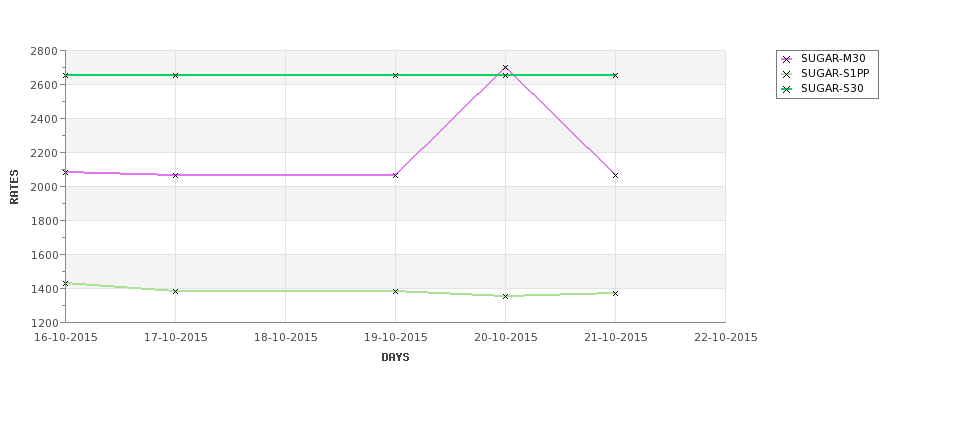Screen dimensions: 975x429
Task: Select SUGAR-M30 peak point on 20-10-2015
Action: 505,68
